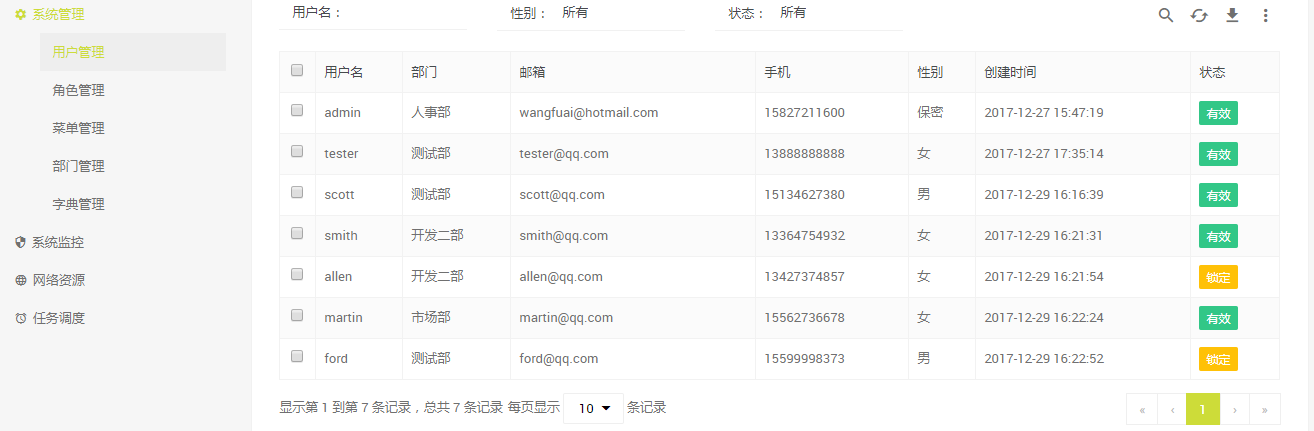Click email tester@qq.com

pos(564,154)
